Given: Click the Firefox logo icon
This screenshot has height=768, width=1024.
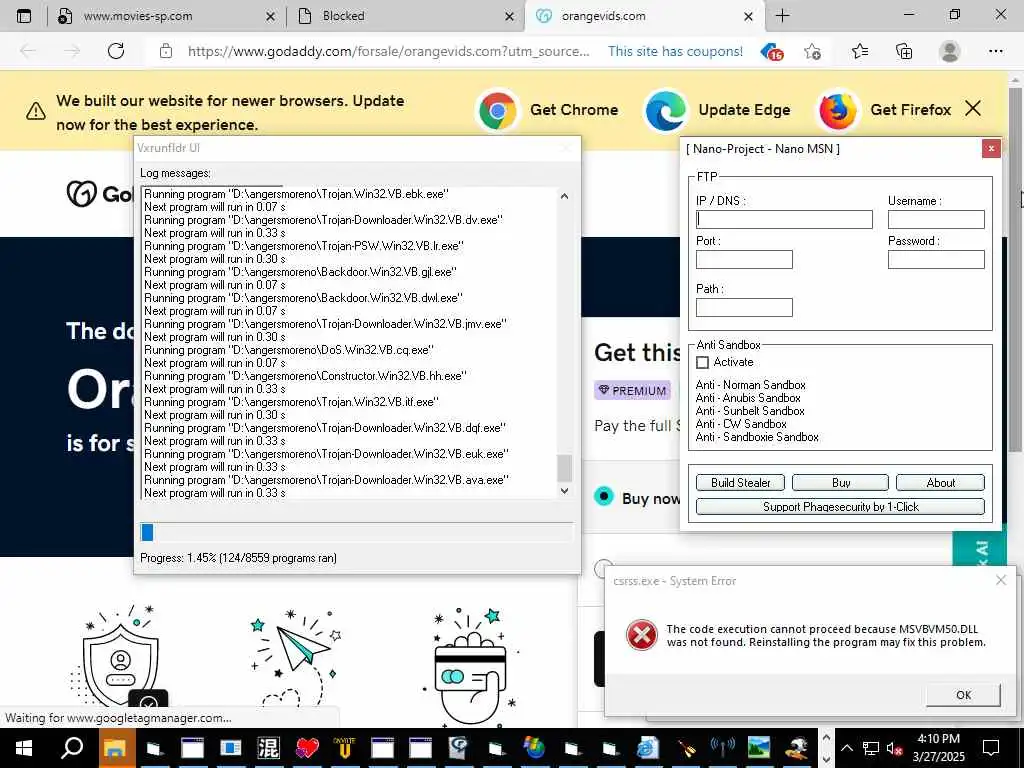Looking at the screenshot, I should [x=838, y=110].
